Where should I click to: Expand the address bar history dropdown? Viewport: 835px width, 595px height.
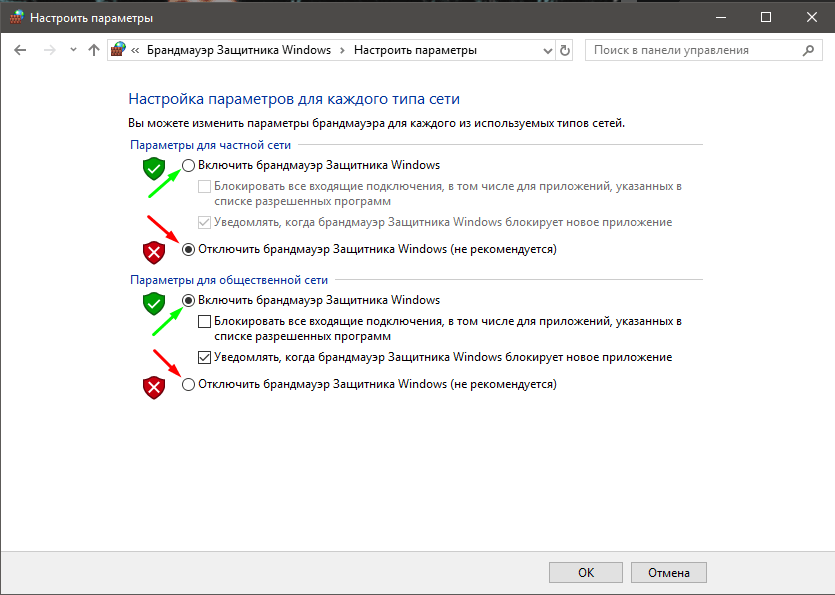pos(547,51)
